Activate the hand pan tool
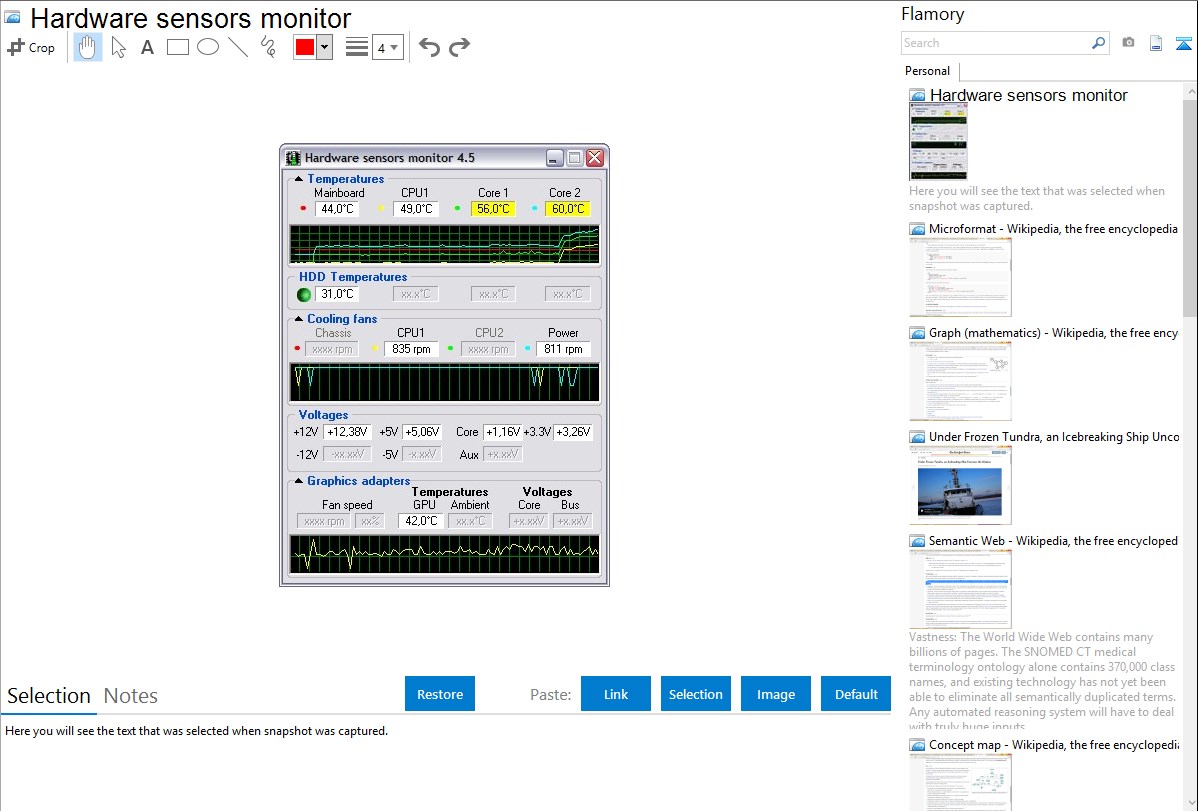Image resolution: width=1198 pixels, height=811 pixels. [x=88, y=47]
